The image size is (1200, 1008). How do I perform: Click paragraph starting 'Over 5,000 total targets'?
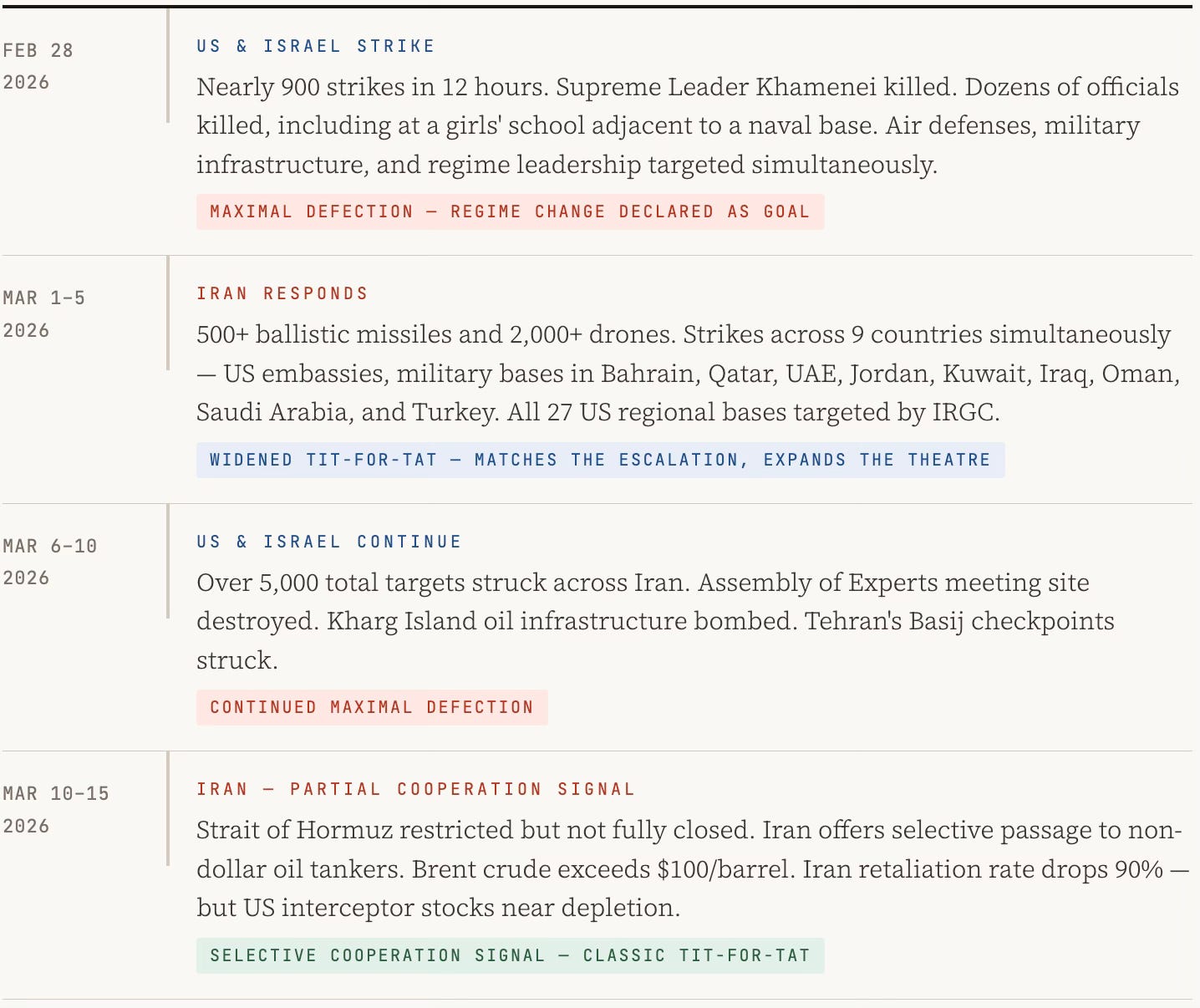[655, 621]
